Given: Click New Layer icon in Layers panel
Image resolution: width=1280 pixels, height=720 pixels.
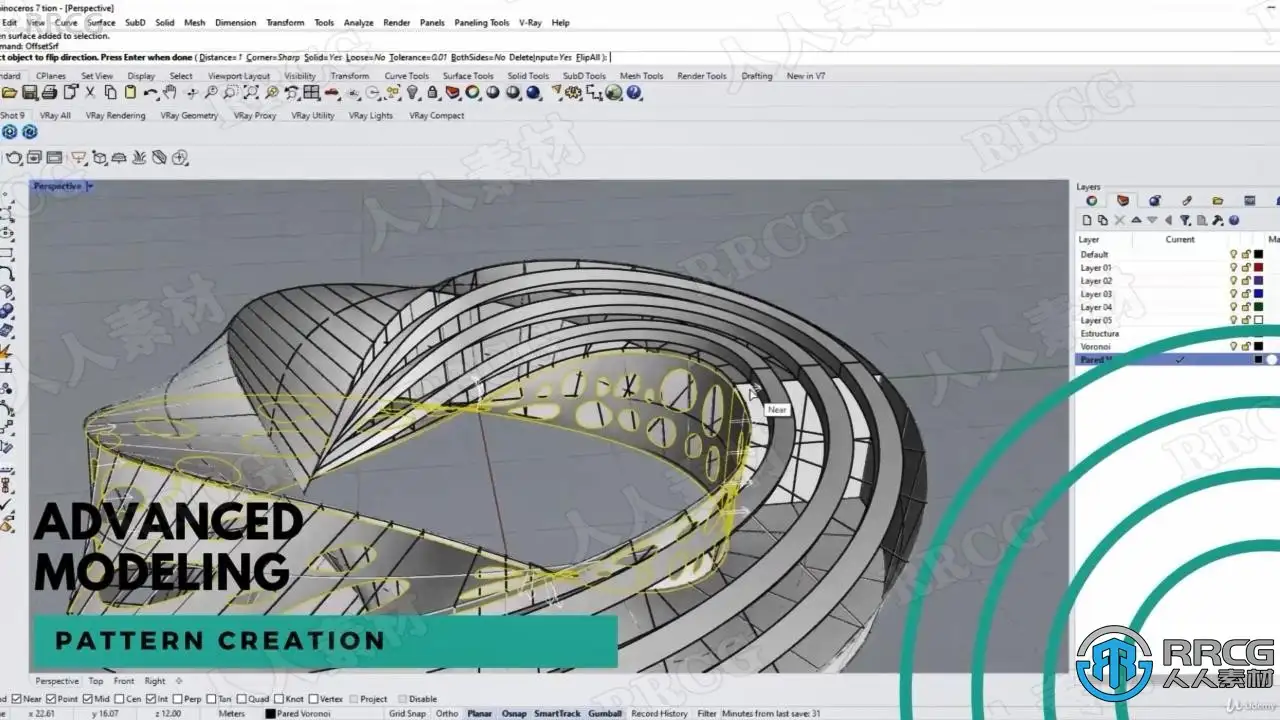Looking at the screenshot, I should click(x=1087, y=220).
